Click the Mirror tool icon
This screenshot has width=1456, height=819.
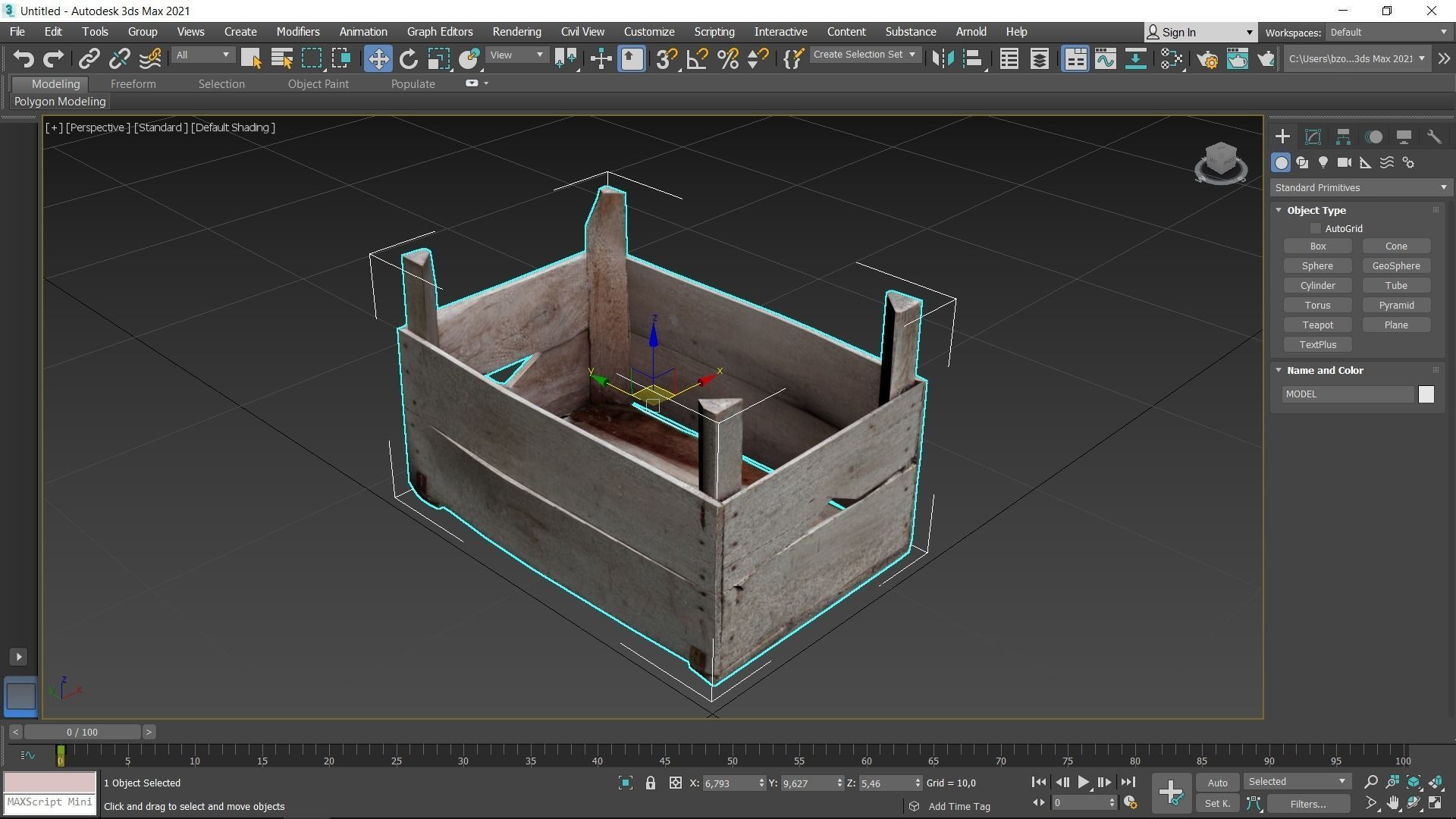click(x=943, y=58)
